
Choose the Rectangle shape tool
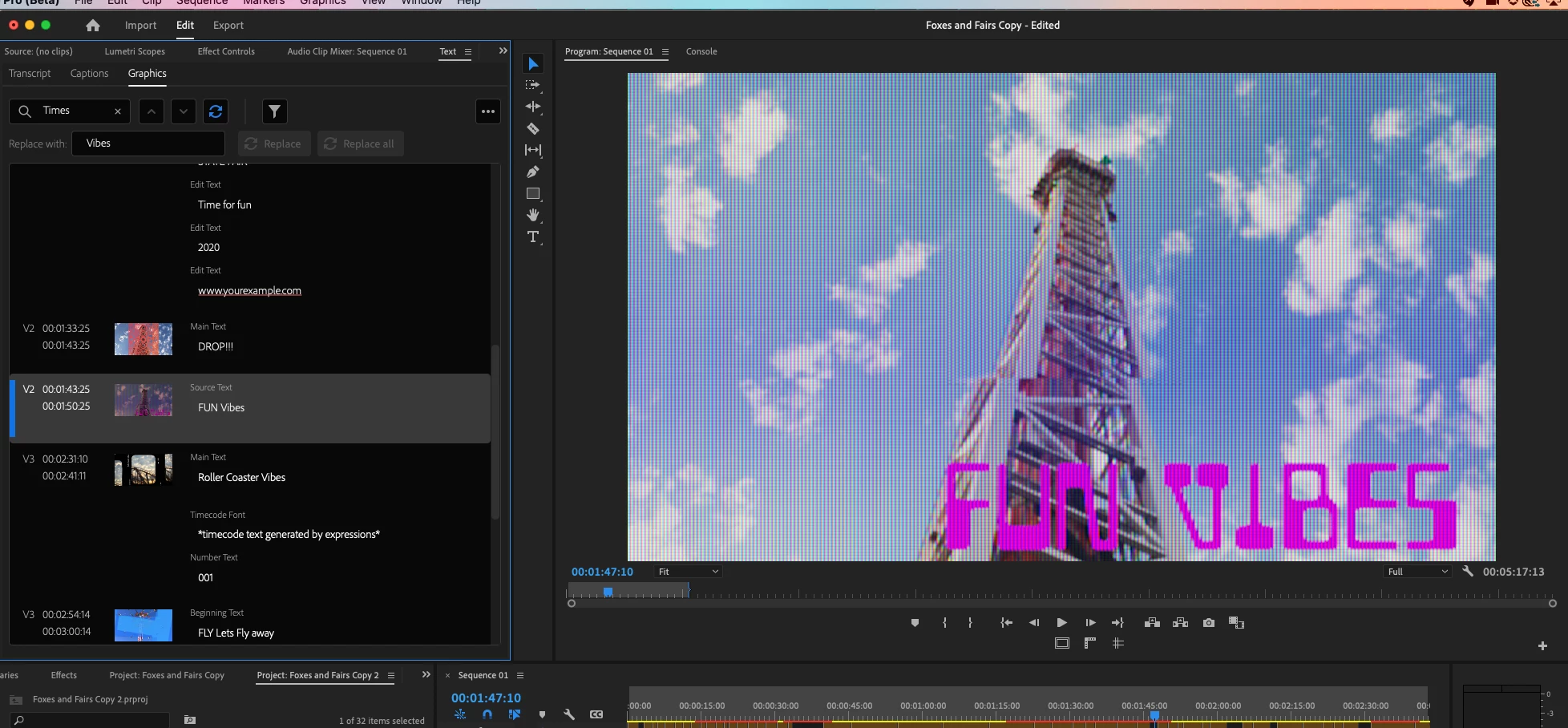[x=533, y=193]
